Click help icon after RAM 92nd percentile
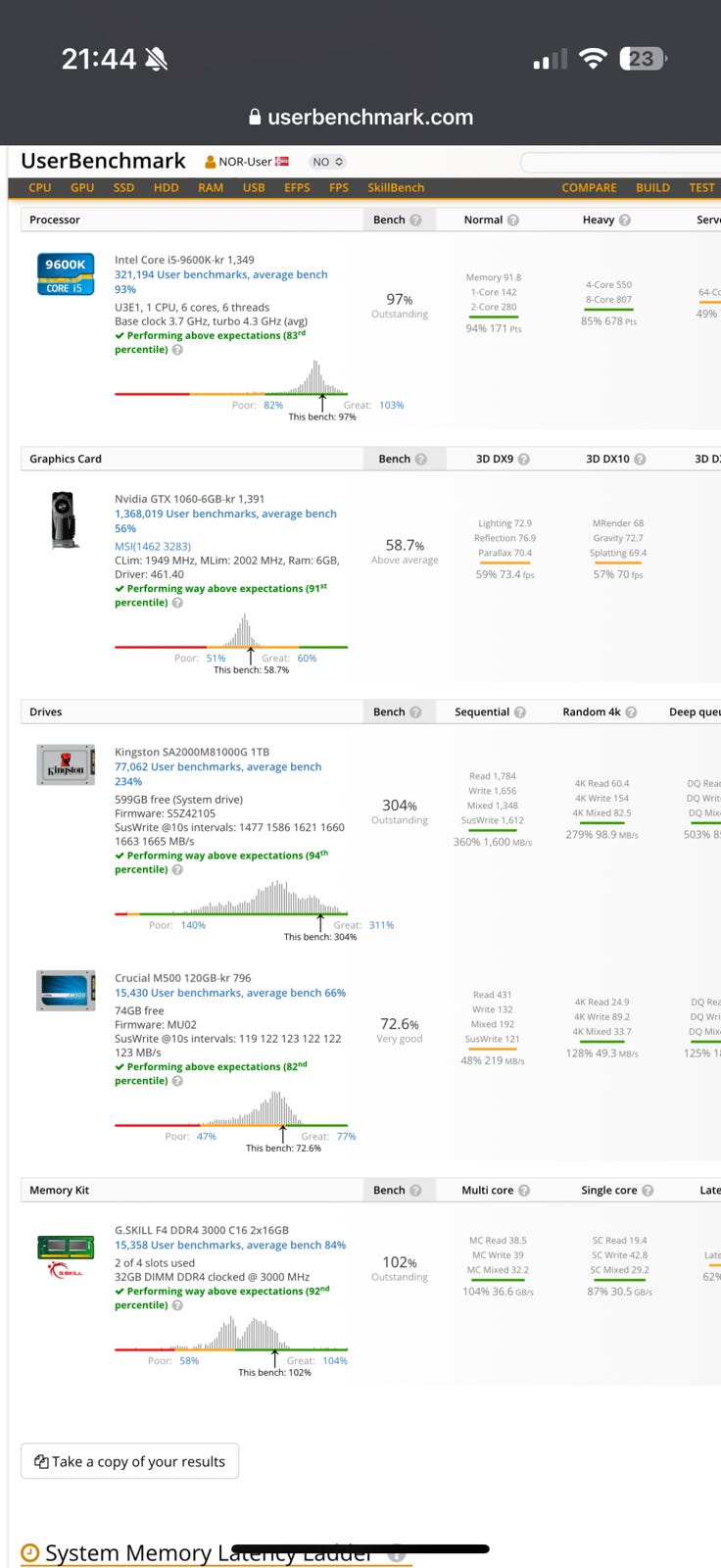 click(177, 1305)
